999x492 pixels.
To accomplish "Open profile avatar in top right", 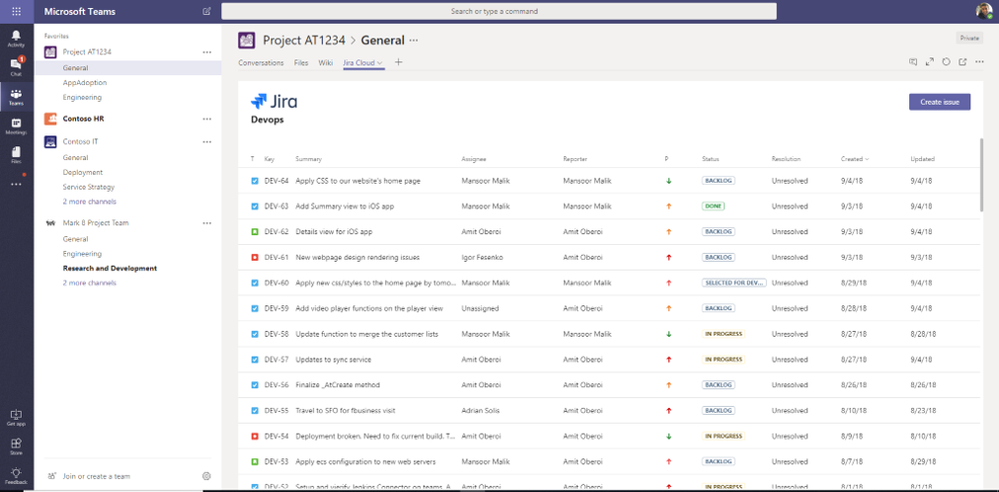I will pos(984,11).
